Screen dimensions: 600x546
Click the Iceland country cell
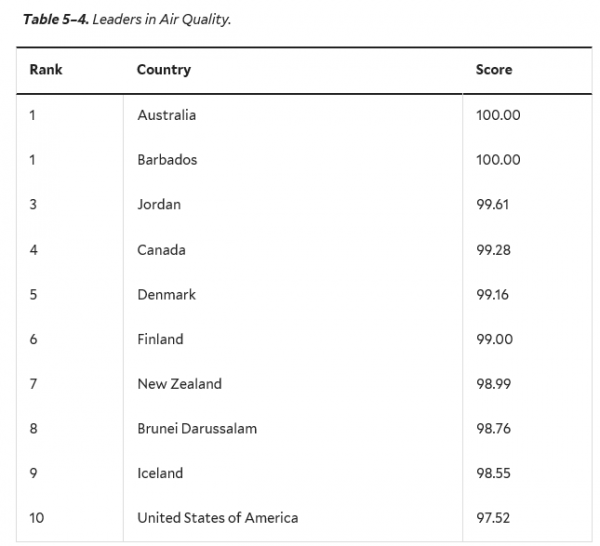click(160, 473)
